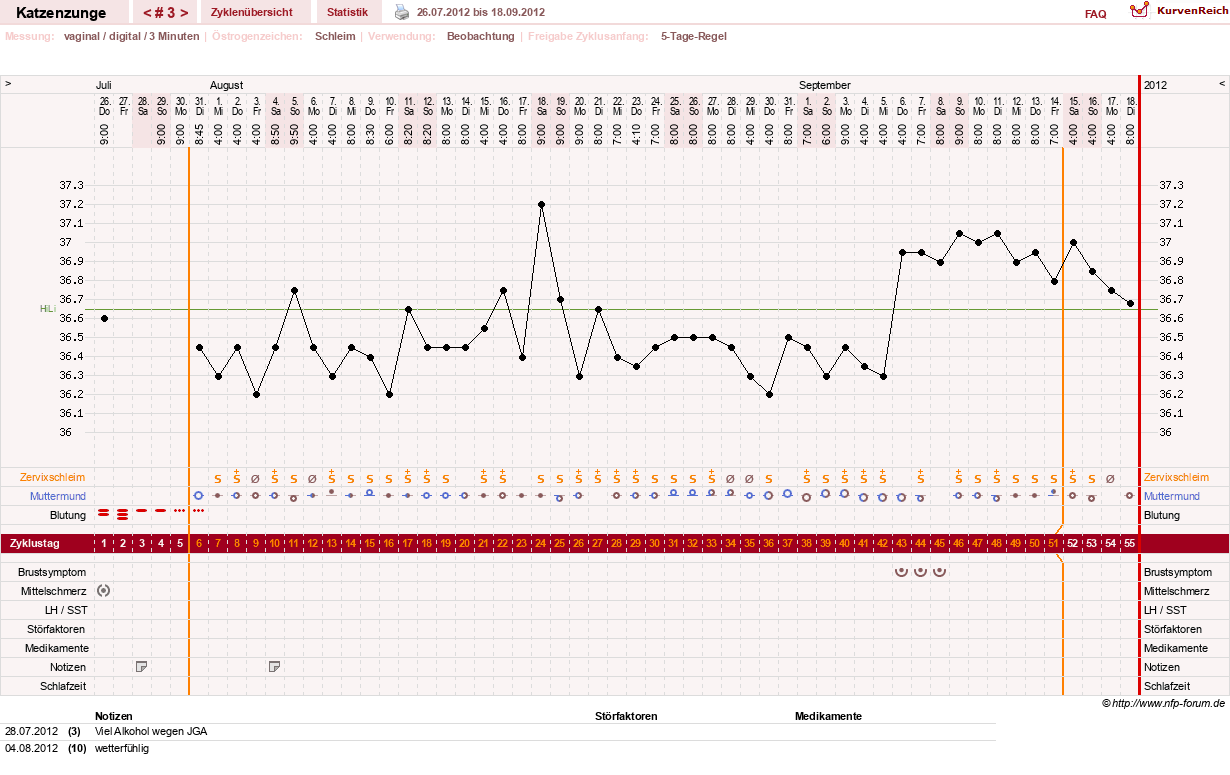Click the '<' arrow next to 2012

1221,84
